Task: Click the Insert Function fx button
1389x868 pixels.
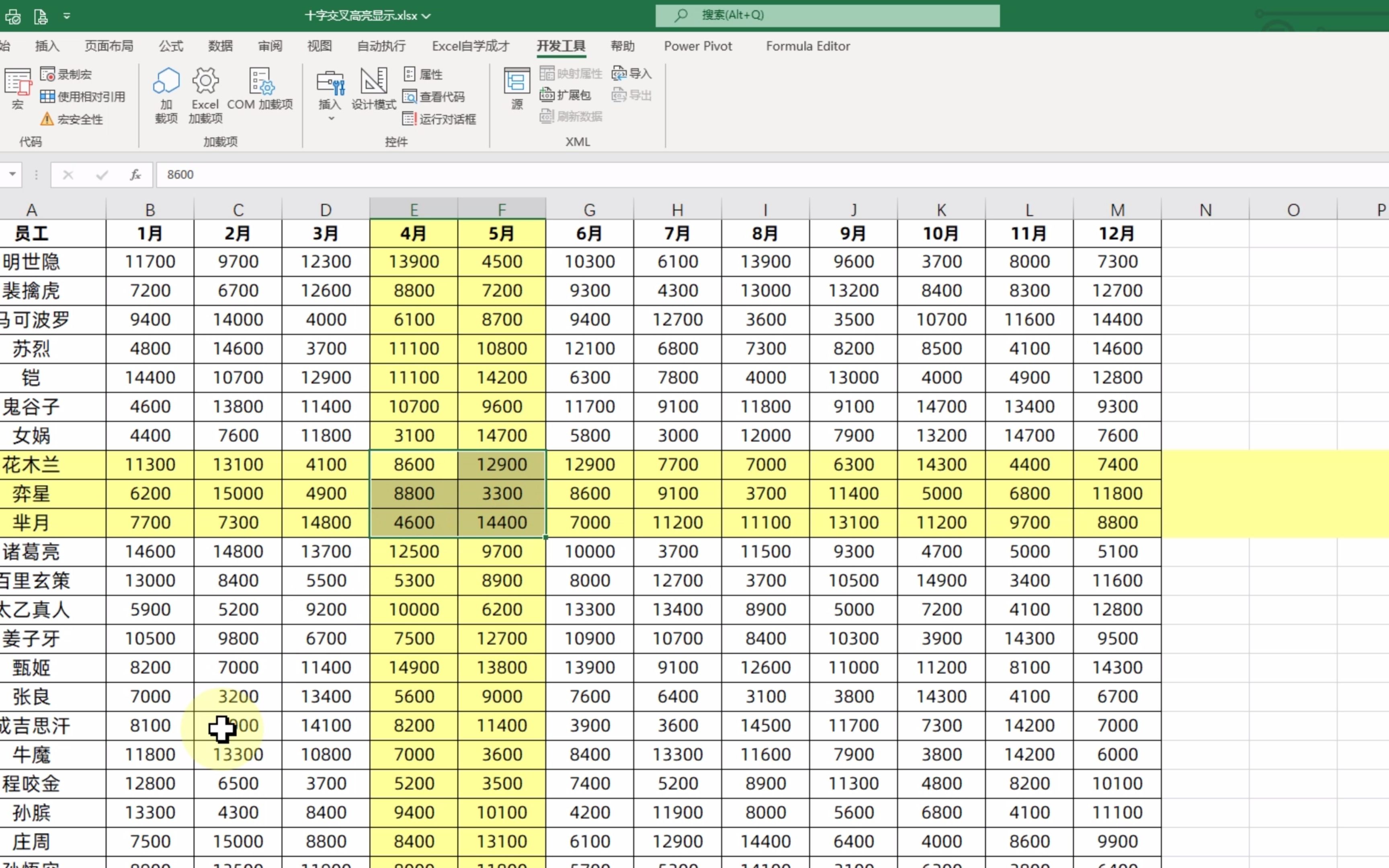Action: pyautogui.click(x=135, y=174)
